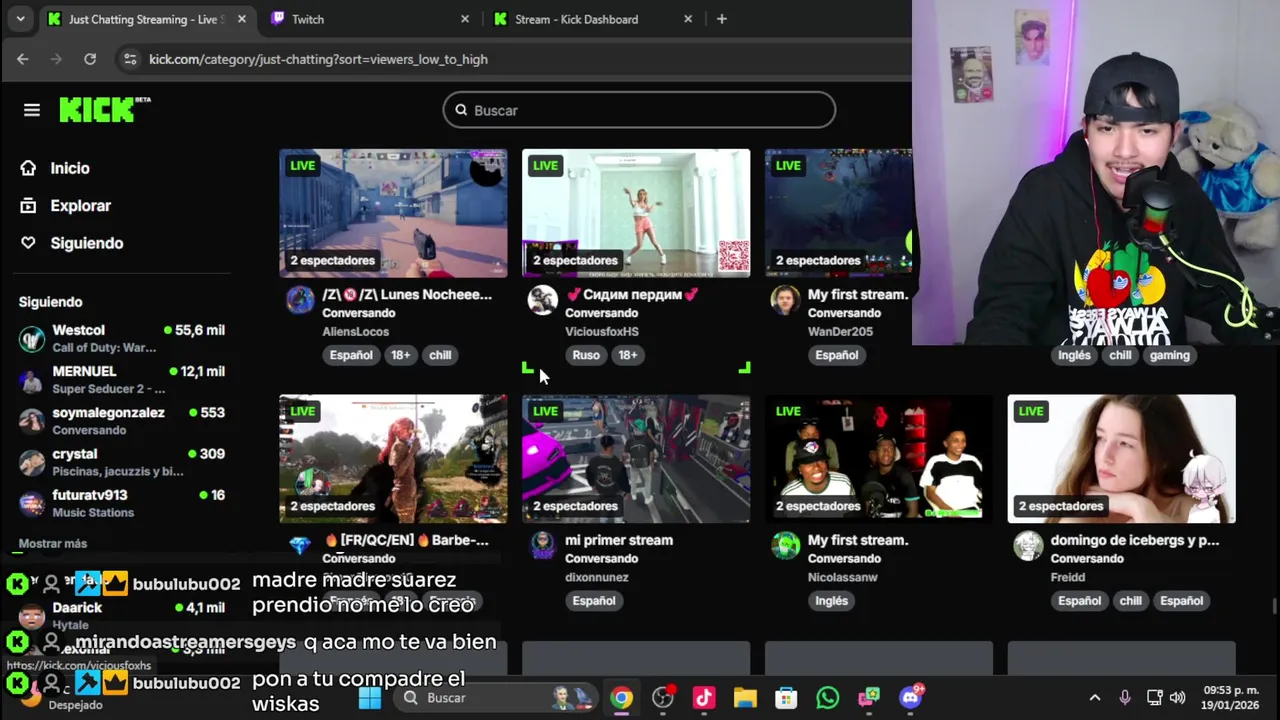Open the AliensLocos stream thumbnail
Viewport: 1280px width, 720px height.
[x=393, y=213]
